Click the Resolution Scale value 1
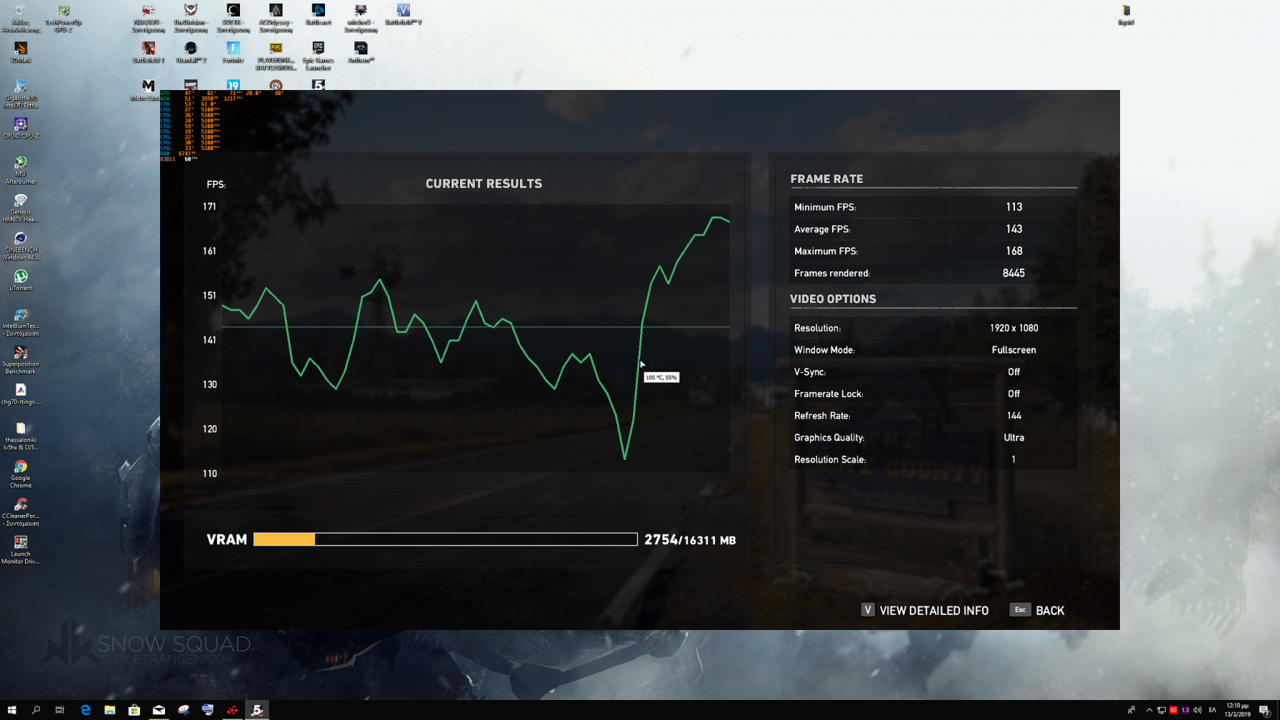The width and height of the screenshot is (1280, 720). (x=1014, y=460)
